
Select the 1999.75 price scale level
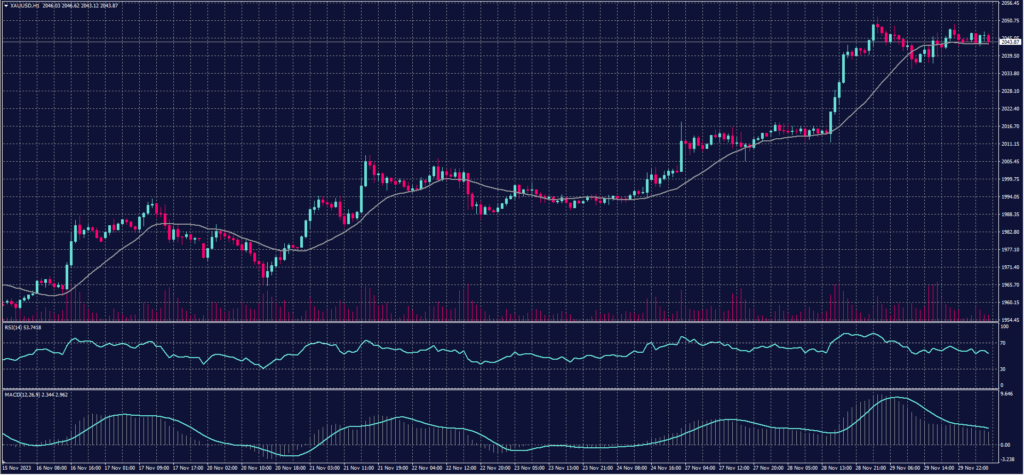pyautogui.click(x=1009, y=179)
